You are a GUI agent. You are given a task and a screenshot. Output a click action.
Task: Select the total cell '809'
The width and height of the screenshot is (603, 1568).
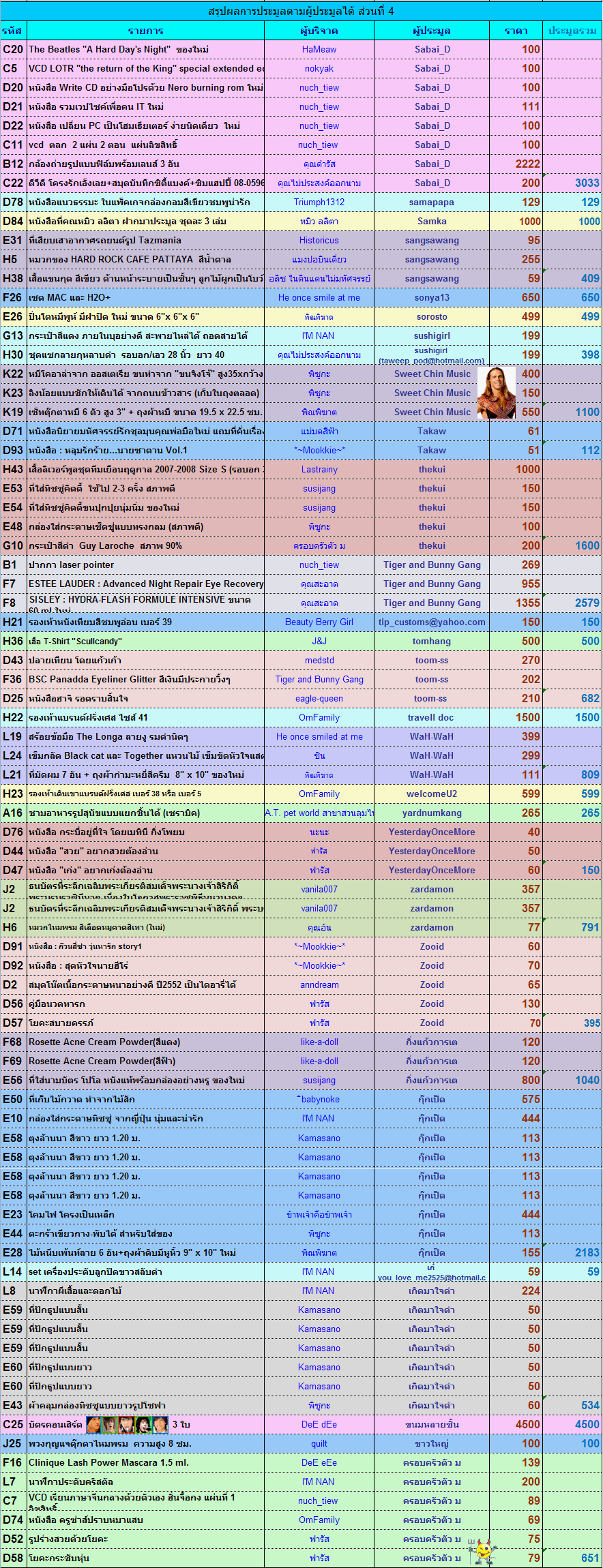pos(572,774)
